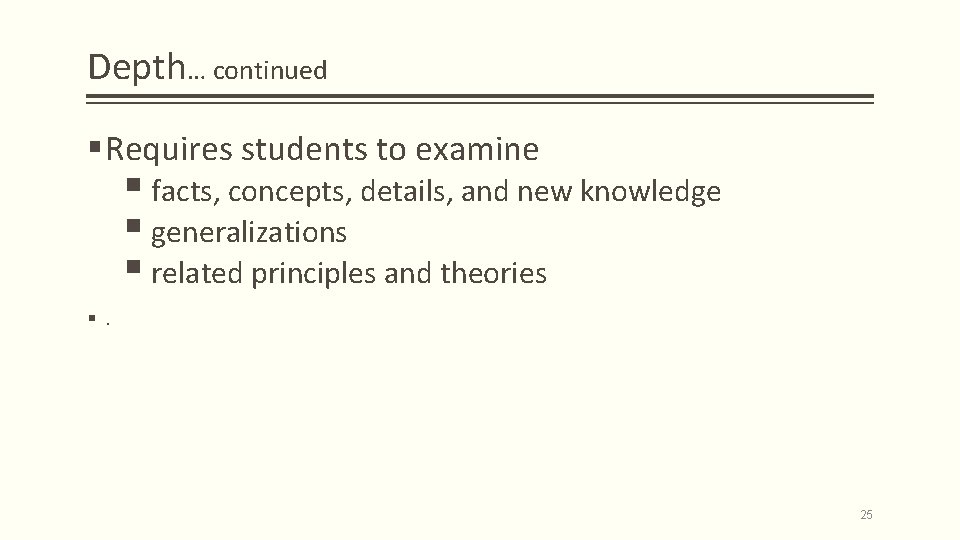This screenshot has width=960, height=540.
Task: Select the word "theories" in the last sub-bullet
Action: (493, 273)
